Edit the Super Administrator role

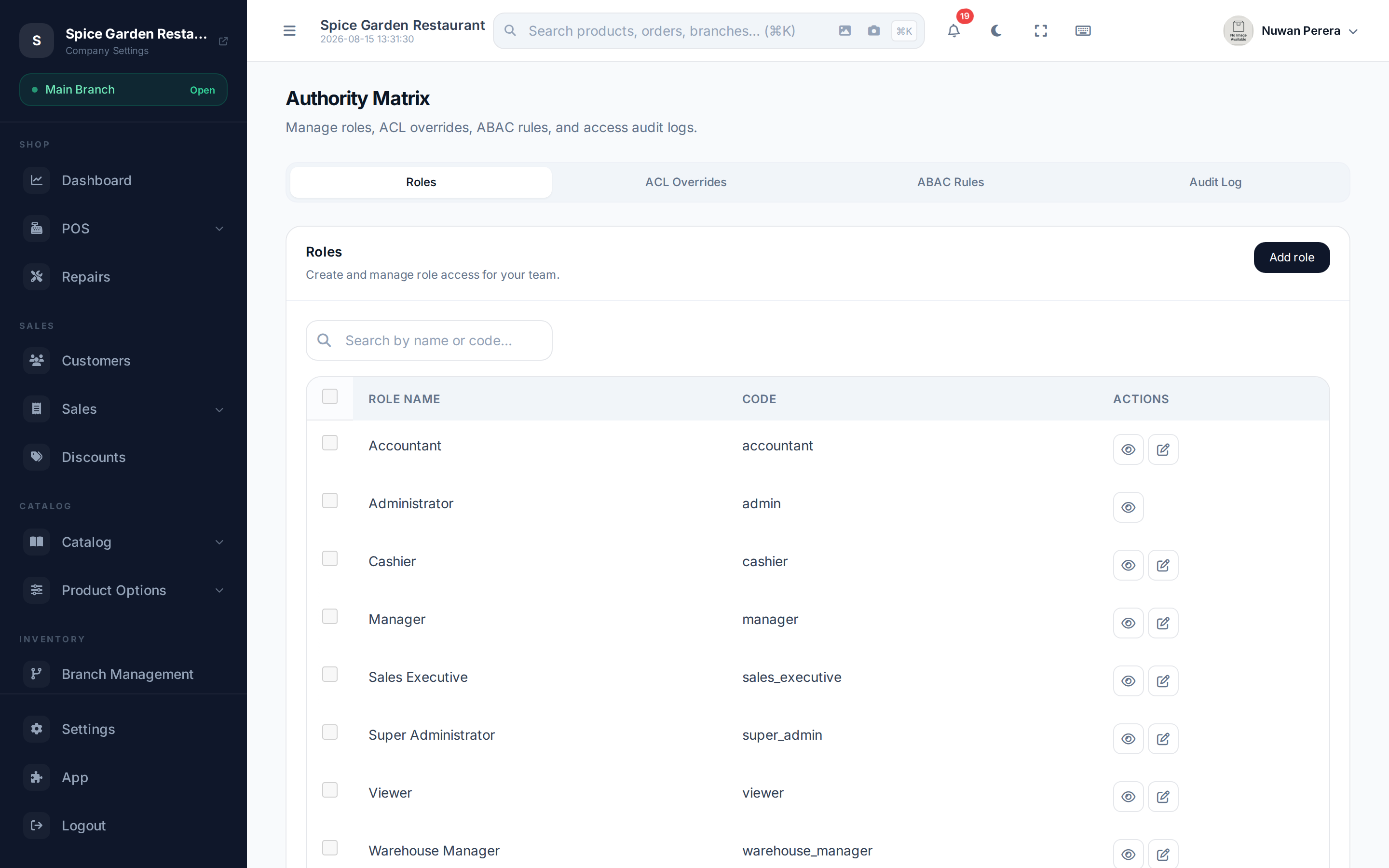point(1163,739)
